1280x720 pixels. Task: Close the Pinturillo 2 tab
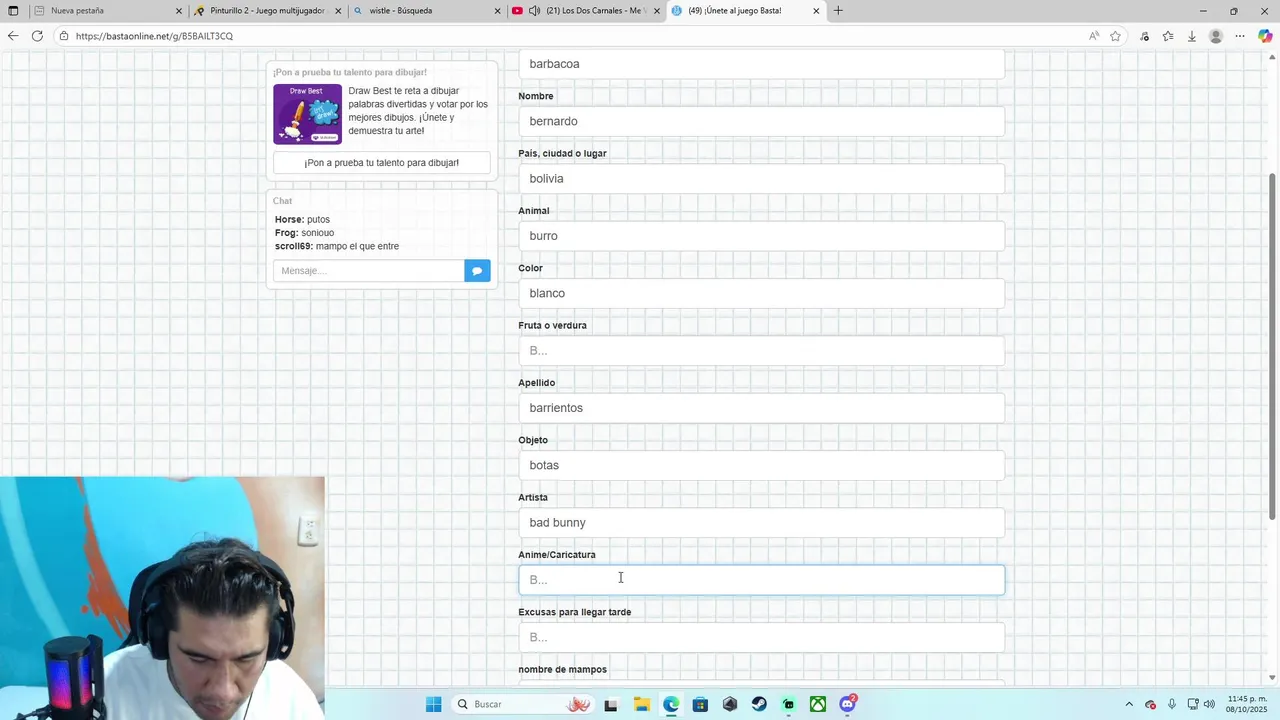pos(338,11)
